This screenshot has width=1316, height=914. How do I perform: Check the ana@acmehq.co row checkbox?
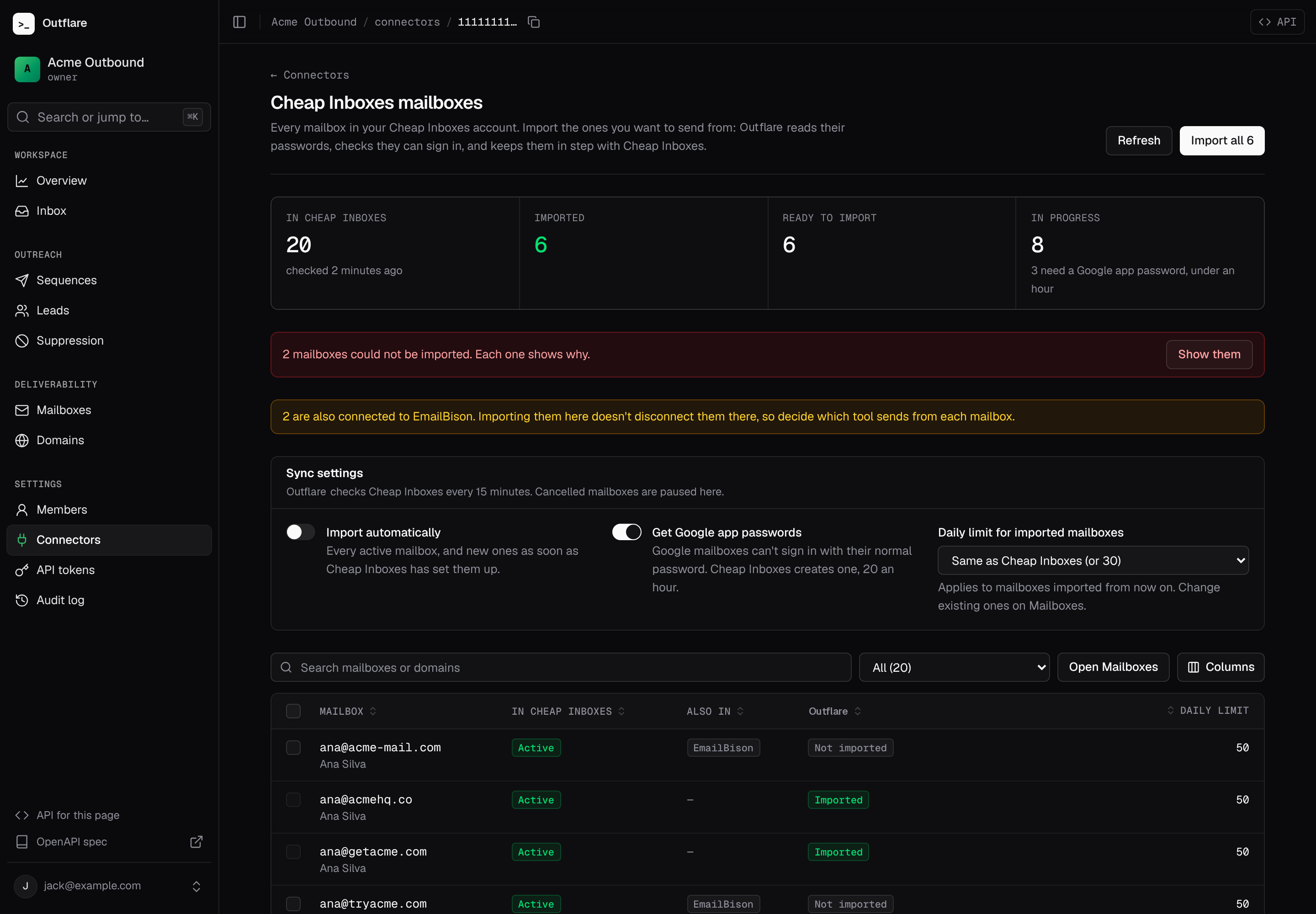tap(293, 799)
